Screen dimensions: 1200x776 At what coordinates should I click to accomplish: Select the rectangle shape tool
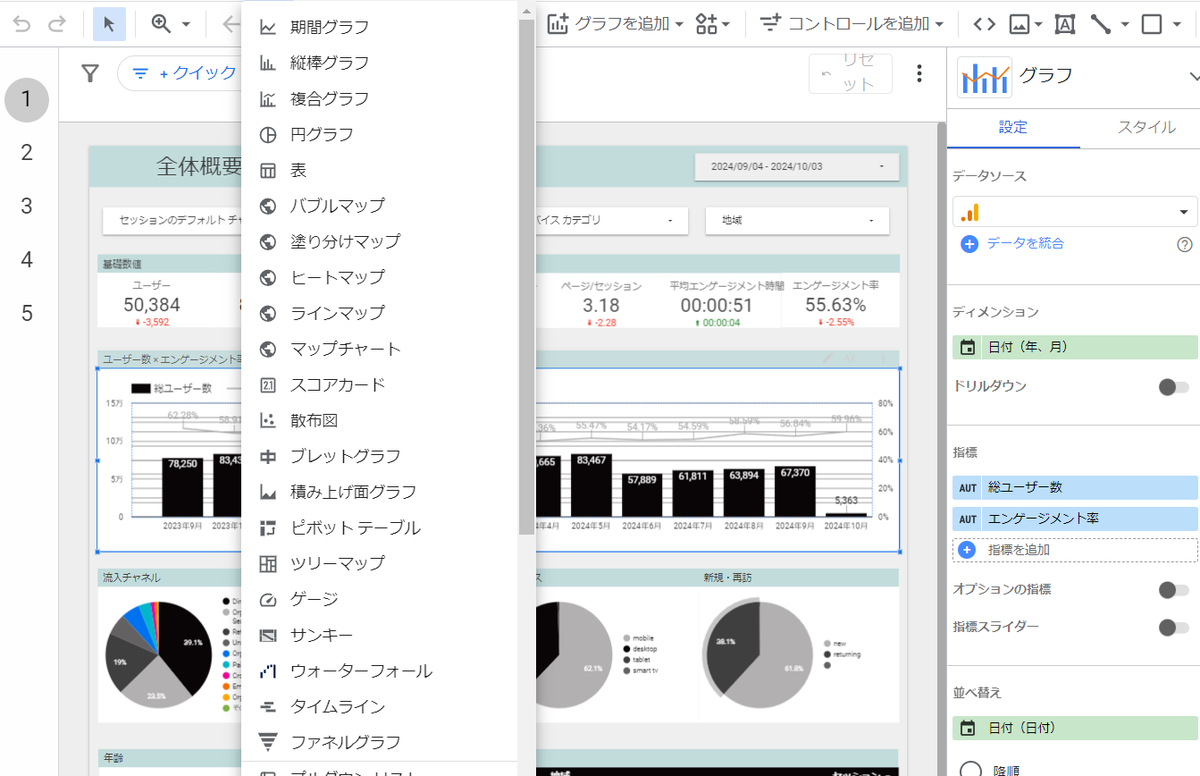pyautogui.click(x=1152, y=24)
